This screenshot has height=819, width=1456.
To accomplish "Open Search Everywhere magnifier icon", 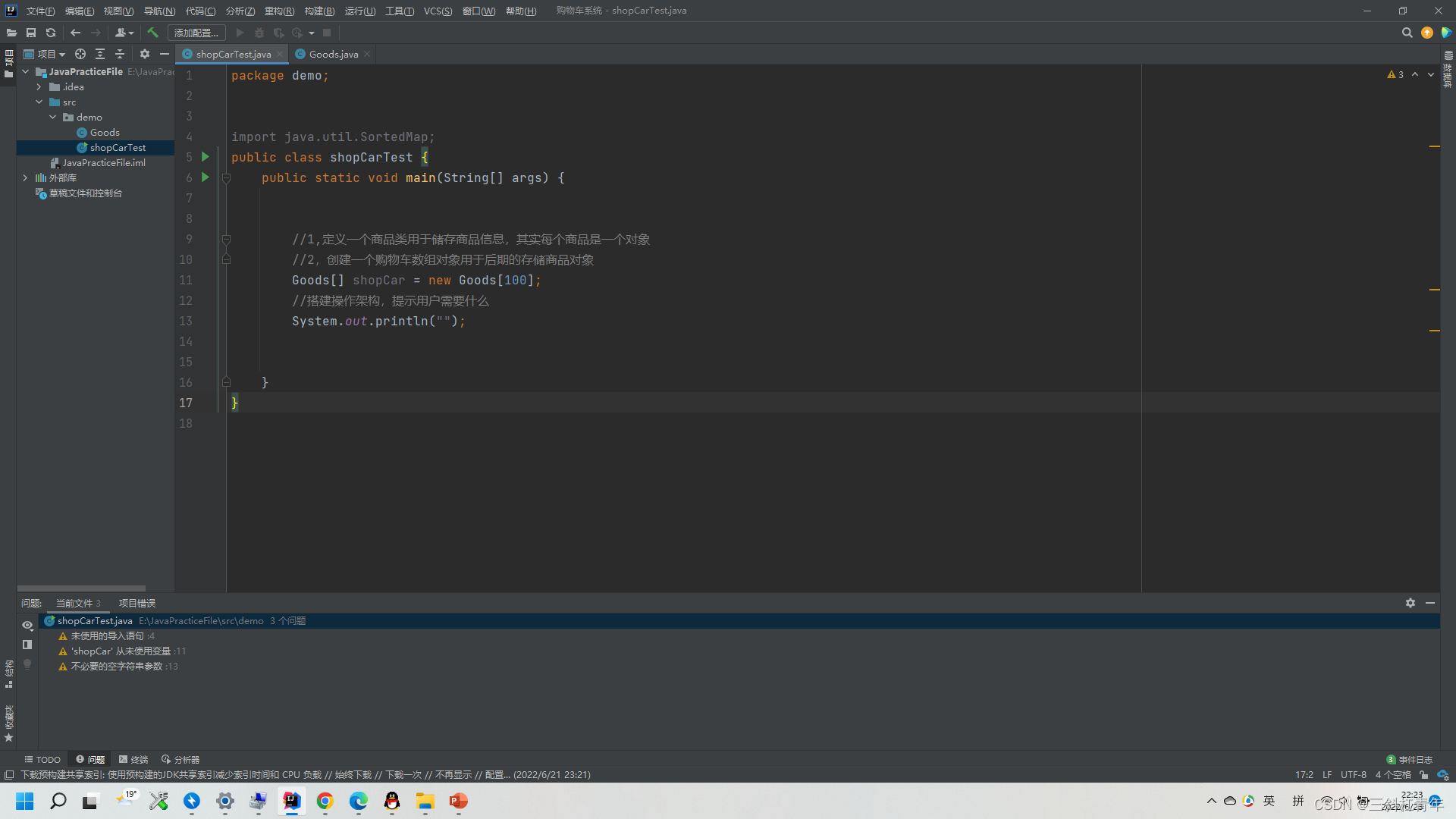I will [1407, 33].
